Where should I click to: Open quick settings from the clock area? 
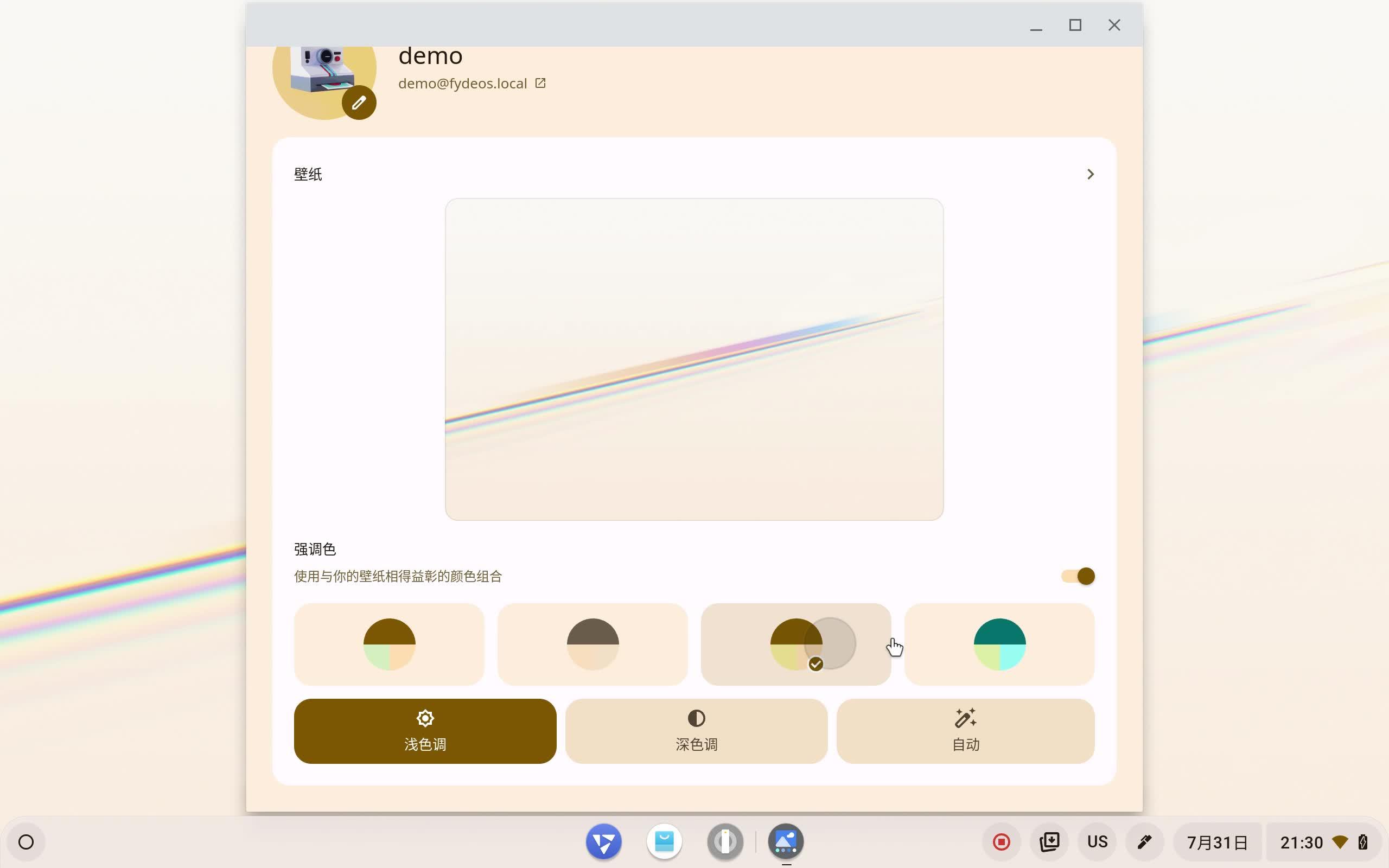[1301, 841]
